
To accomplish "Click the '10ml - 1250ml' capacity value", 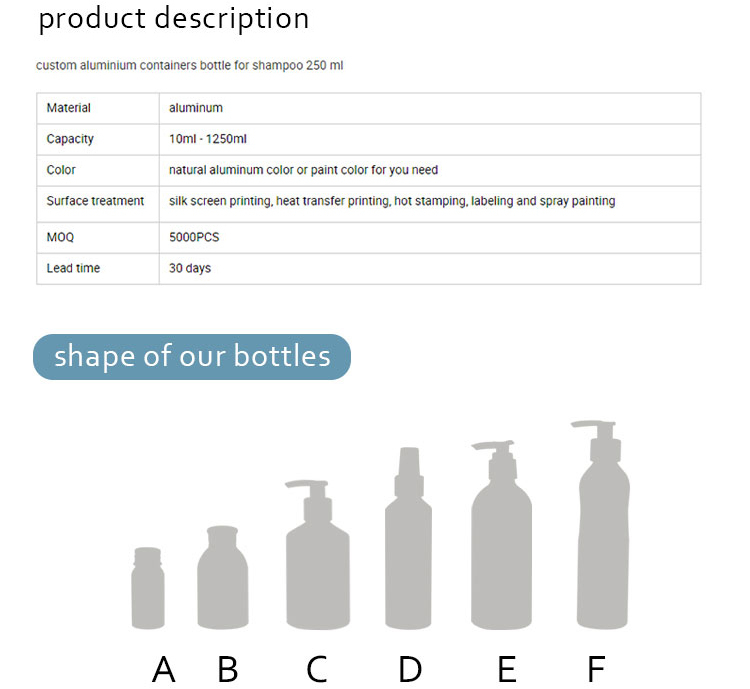I will [208, 139].
